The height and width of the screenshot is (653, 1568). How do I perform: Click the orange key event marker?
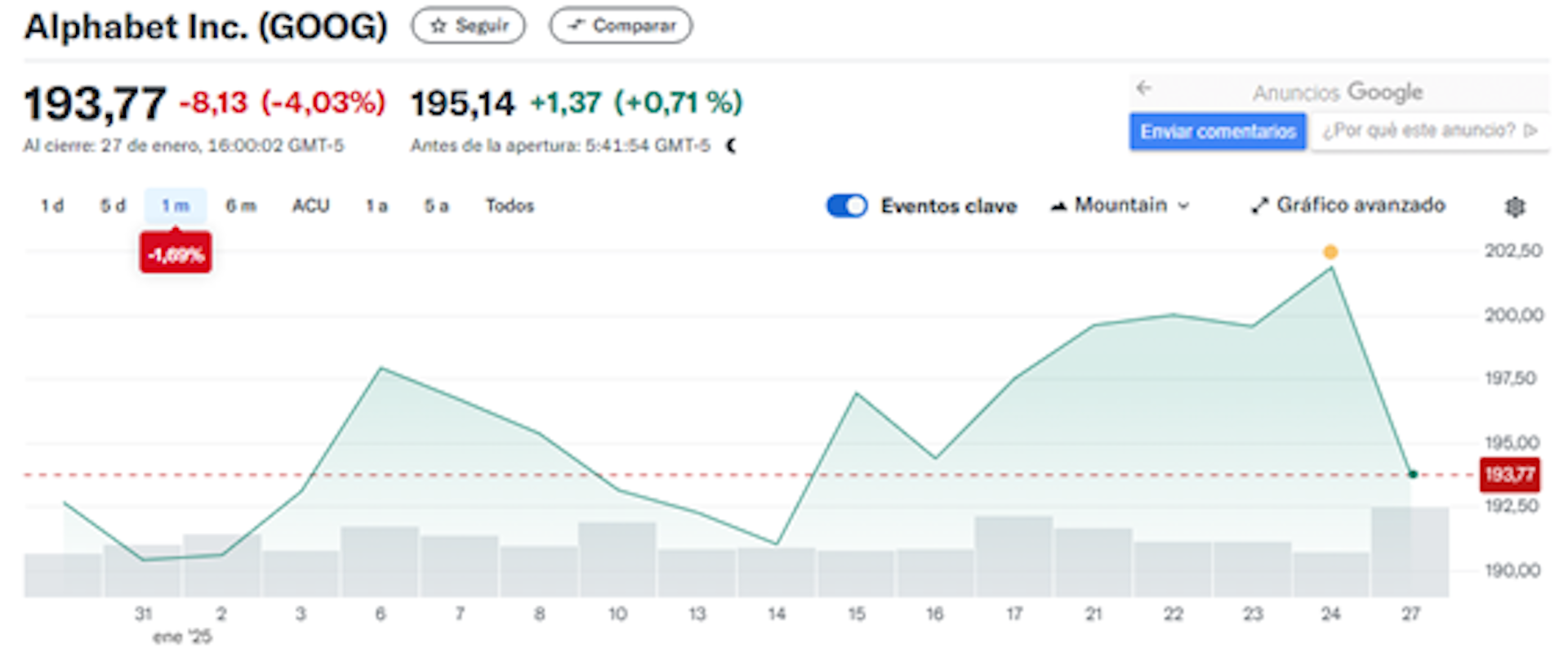(x=1330, y=252)
